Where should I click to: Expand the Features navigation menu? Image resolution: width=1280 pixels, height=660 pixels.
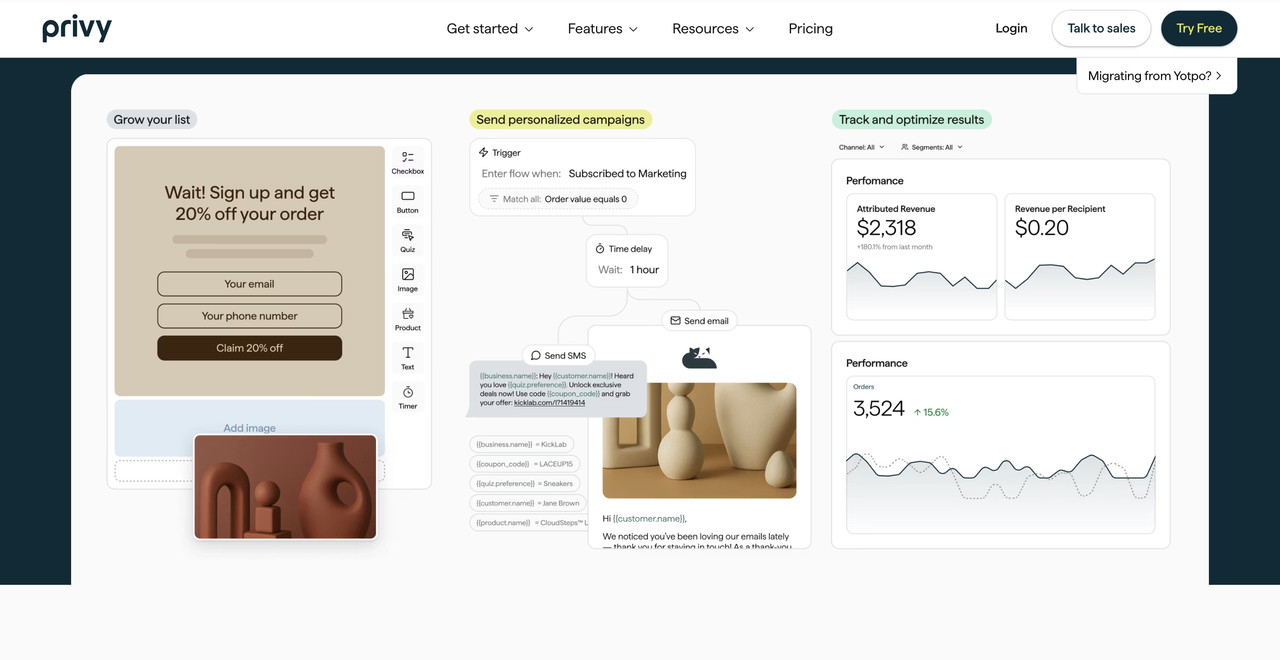click(602, 28)
